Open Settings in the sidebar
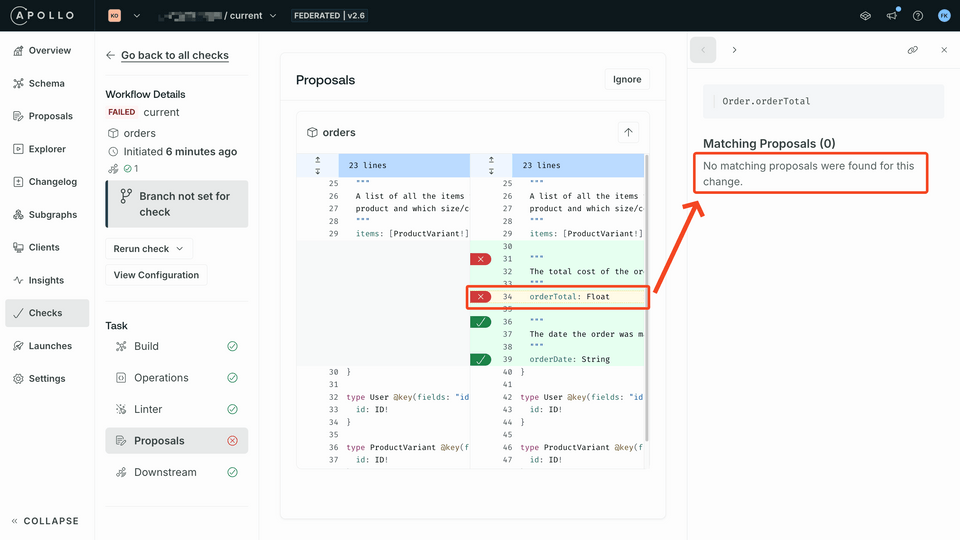Image resolution: width=960 pixels, height=540 pixels. point(47,378)
